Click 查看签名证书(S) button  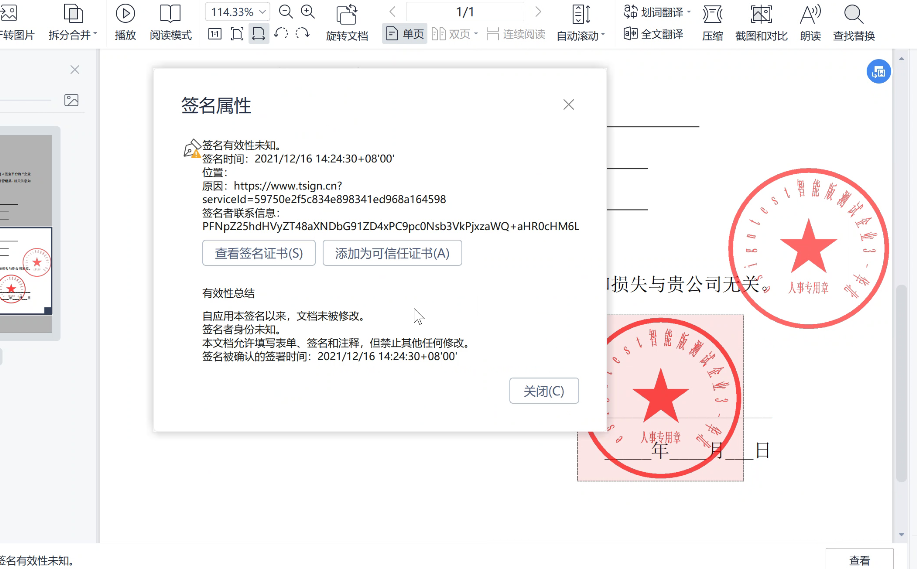point(259,253)
